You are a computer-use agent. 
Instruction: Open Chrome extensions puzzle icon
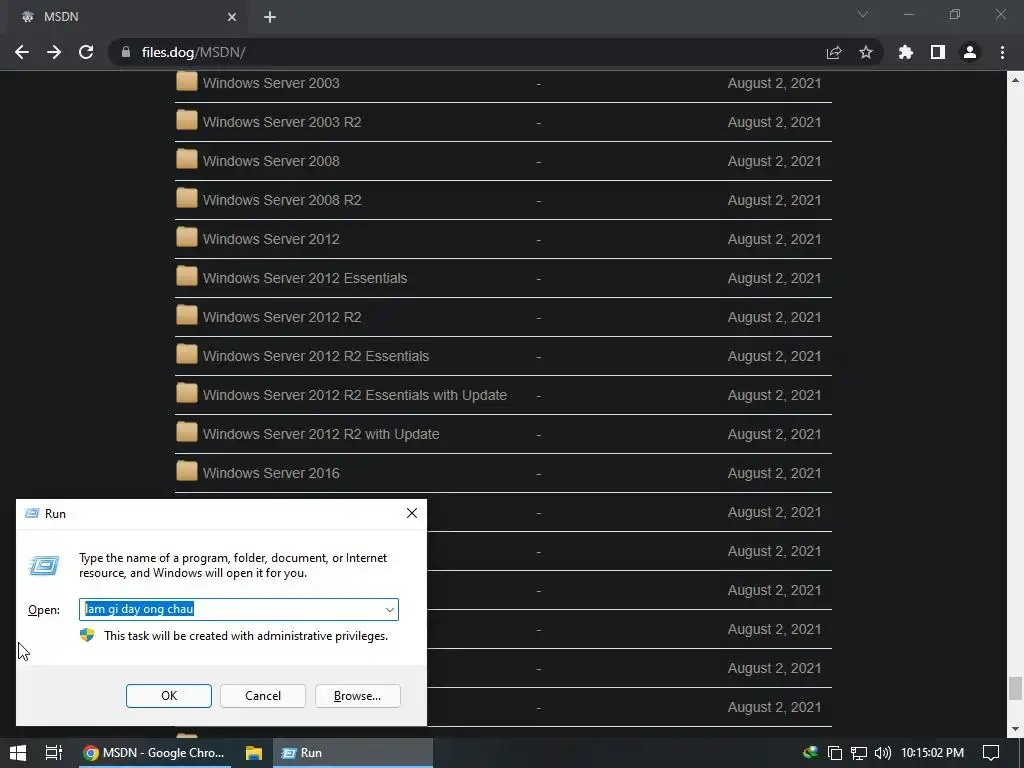click(x=906, y=52)
